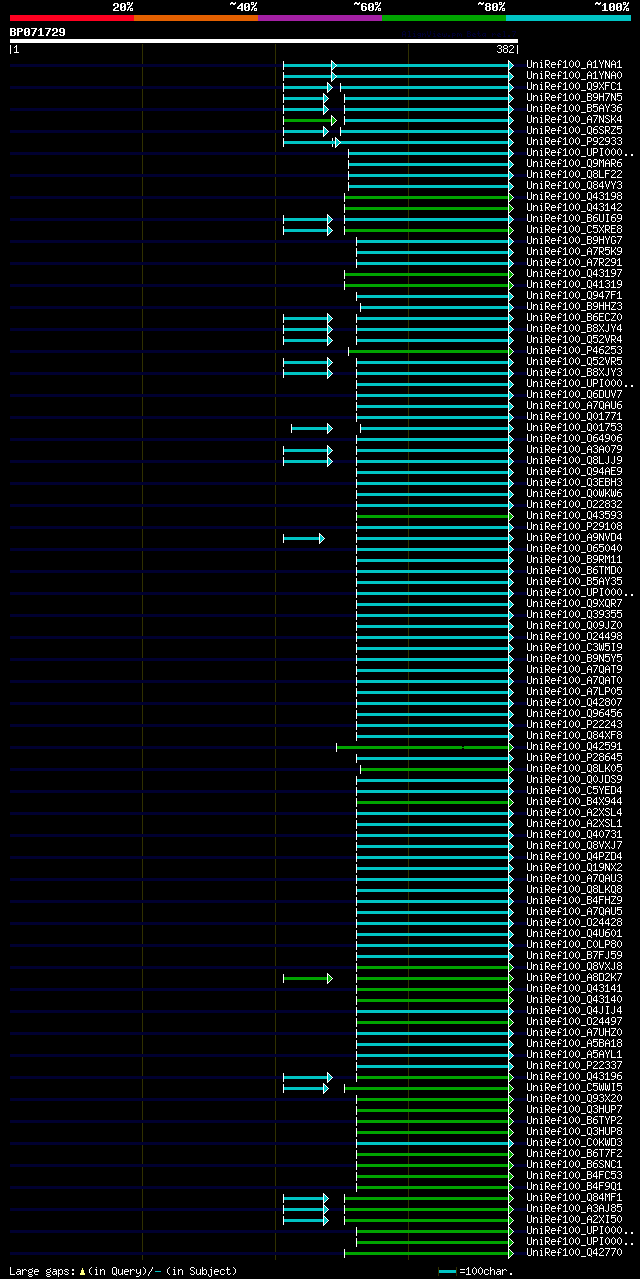Click the long green alignment bar for P46253
This screenshot has width=640, height=1279.
tap(431, 351)
